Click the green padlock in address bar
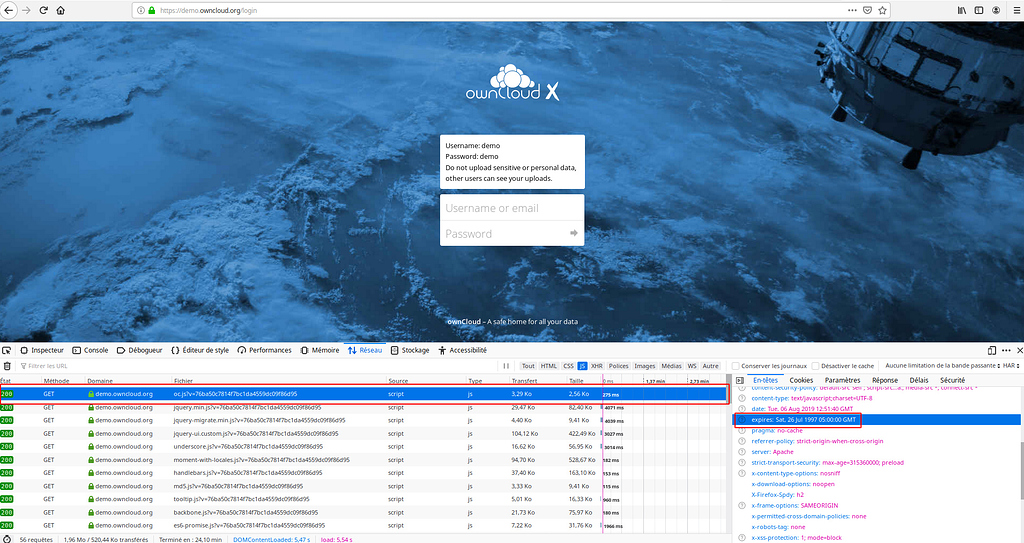The height and width of the screenshot is (543, 1024). point(152,10)
